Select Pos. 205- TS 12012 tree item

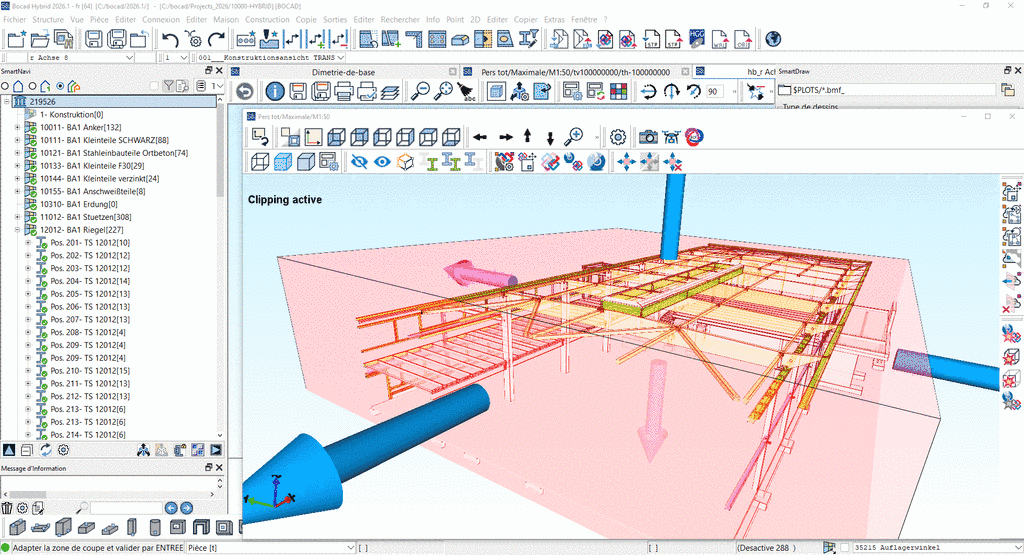(90, 294)
